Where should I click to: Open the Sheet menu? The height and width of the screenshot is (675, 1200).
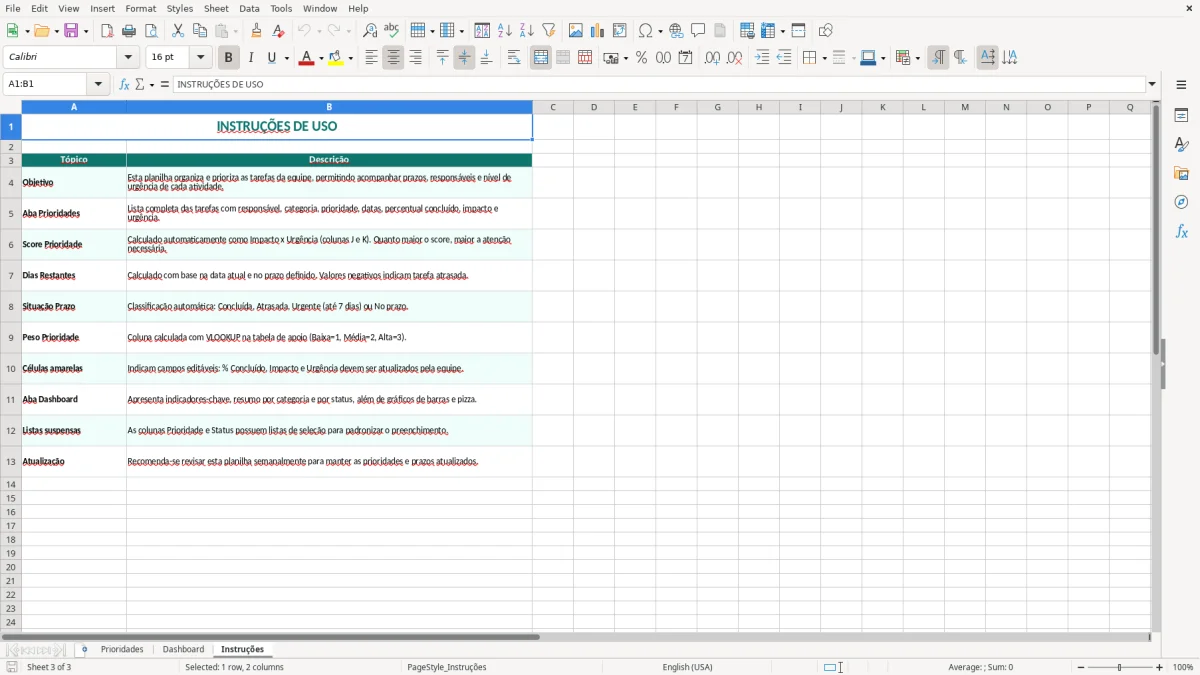216,8
